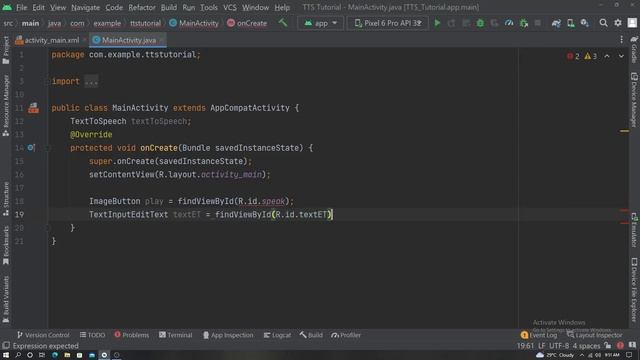Screen dimensions: 640x360
Task: Sync Project with Gradle Files icon
Action: (x=556, y=23)
